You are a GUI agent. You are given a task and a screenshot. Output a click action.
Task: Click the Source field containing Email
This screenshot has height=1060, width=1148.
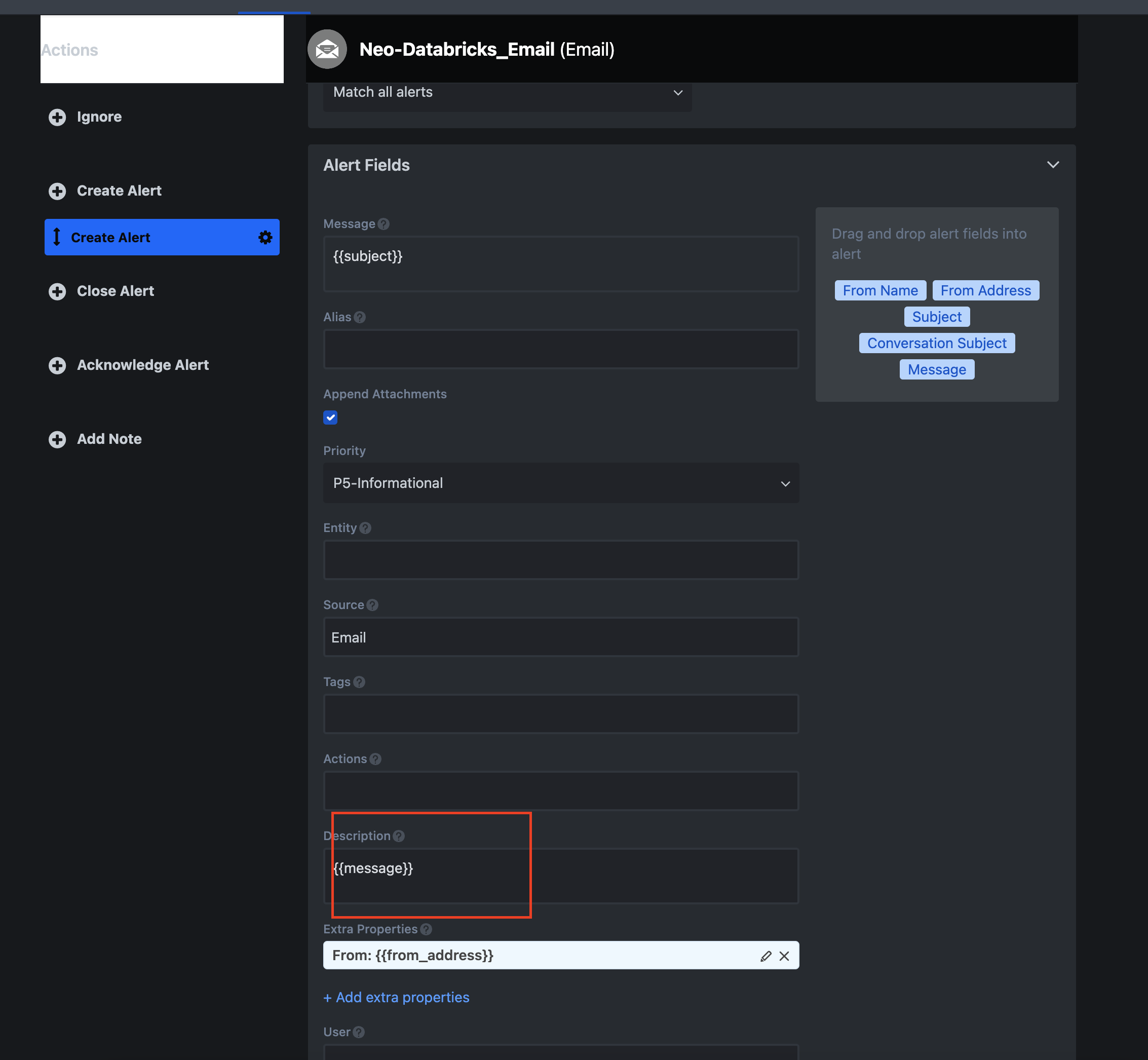(560, 637)
